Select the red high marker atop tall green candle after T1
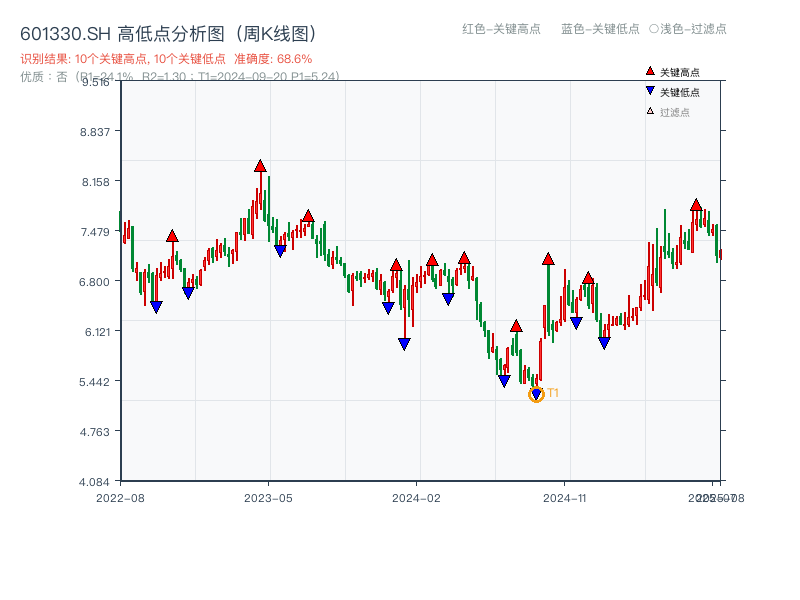Screen dimensions: 800x600 [548, 259]
